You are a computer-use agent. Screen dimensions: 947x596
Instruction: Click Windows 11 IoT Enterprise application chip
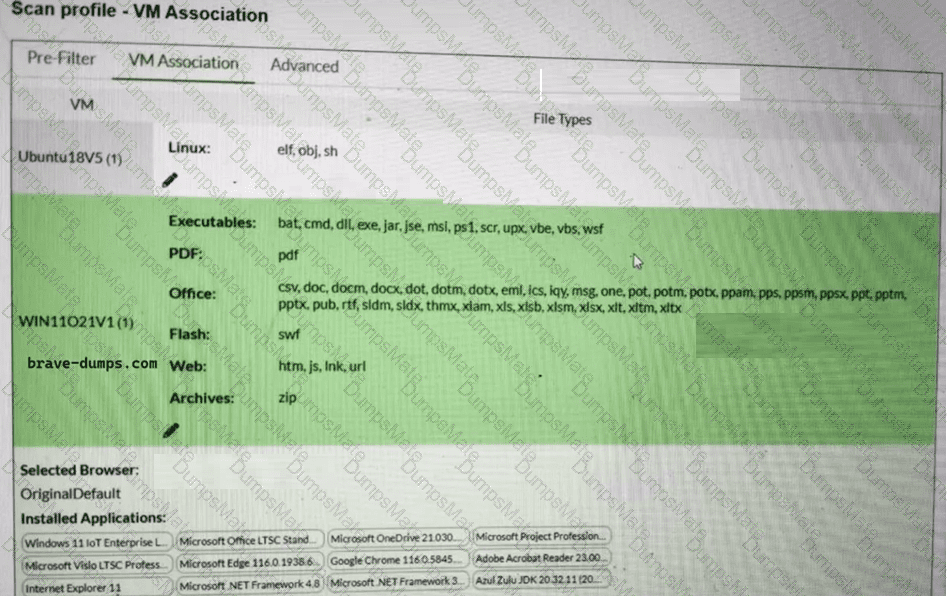click(x=95, y=539)
